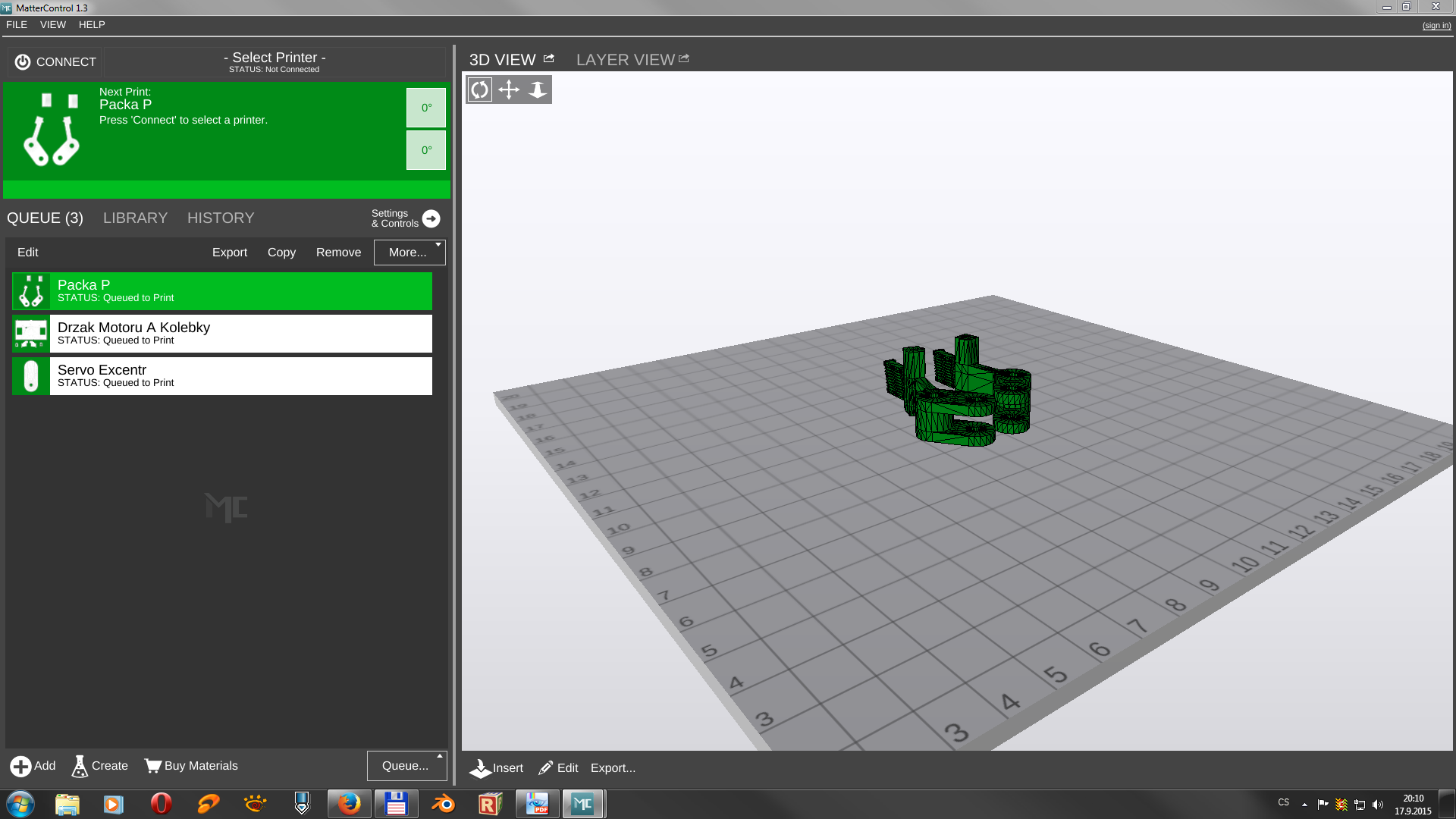The image size is (1456, 819).
Task: Click the sign in link
Action: tap(1436, 26)
